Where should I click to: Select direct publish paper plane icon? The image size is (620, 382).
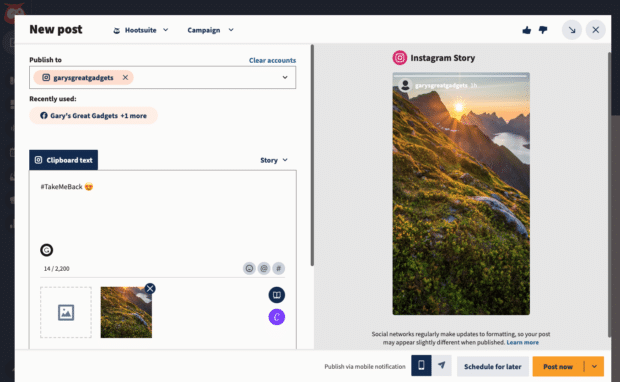click(442, 366)
